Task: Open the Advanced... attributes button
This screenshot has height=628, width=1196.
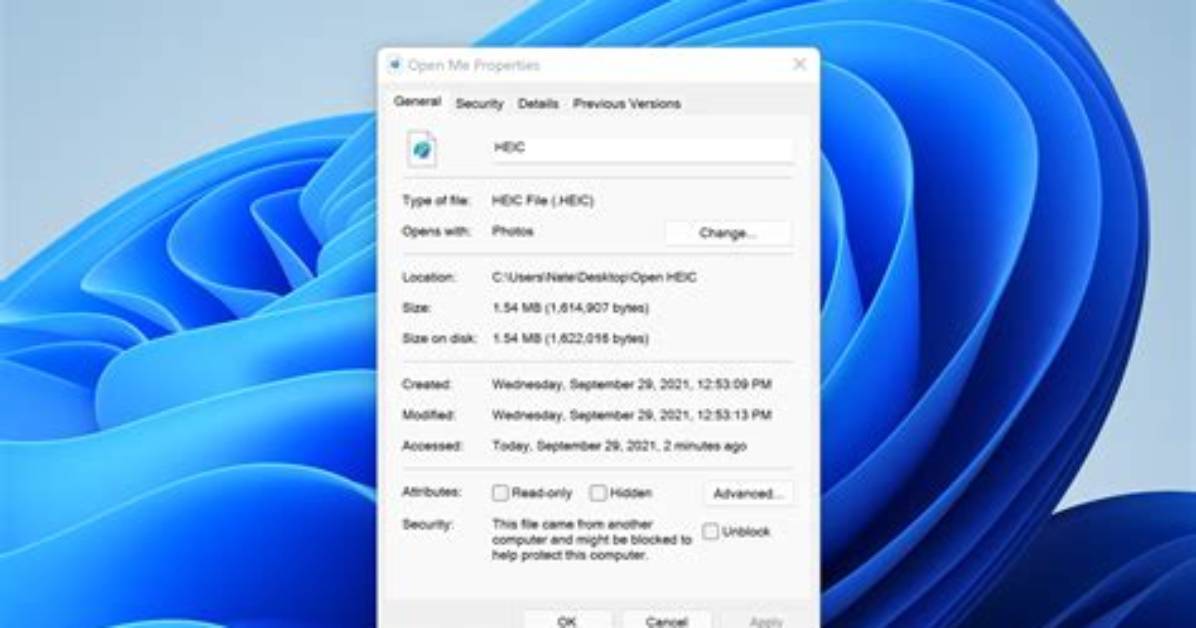Action: [748, 494]
